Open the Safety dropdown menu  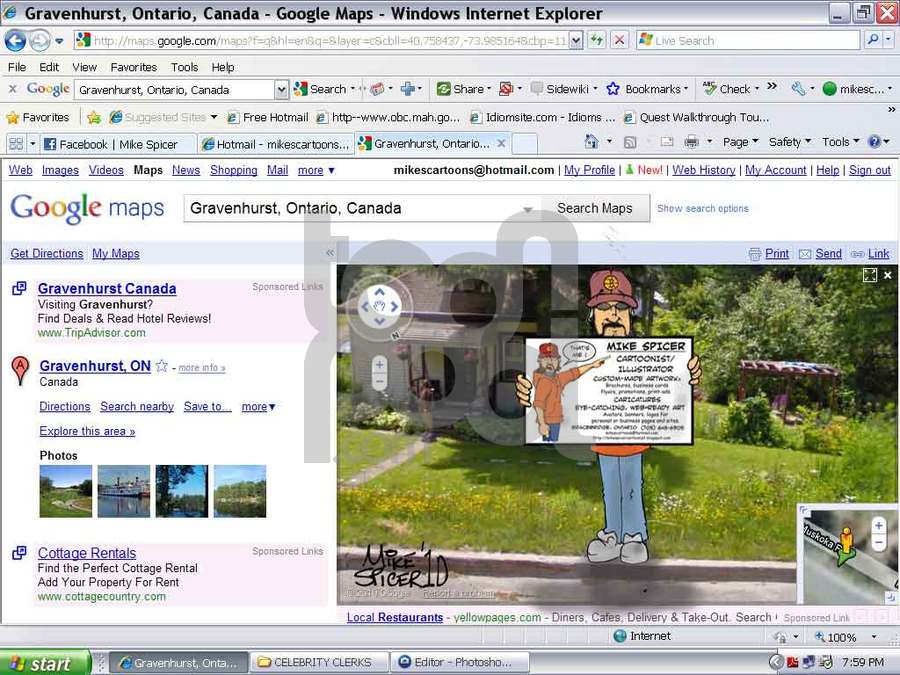pos(790,142)
